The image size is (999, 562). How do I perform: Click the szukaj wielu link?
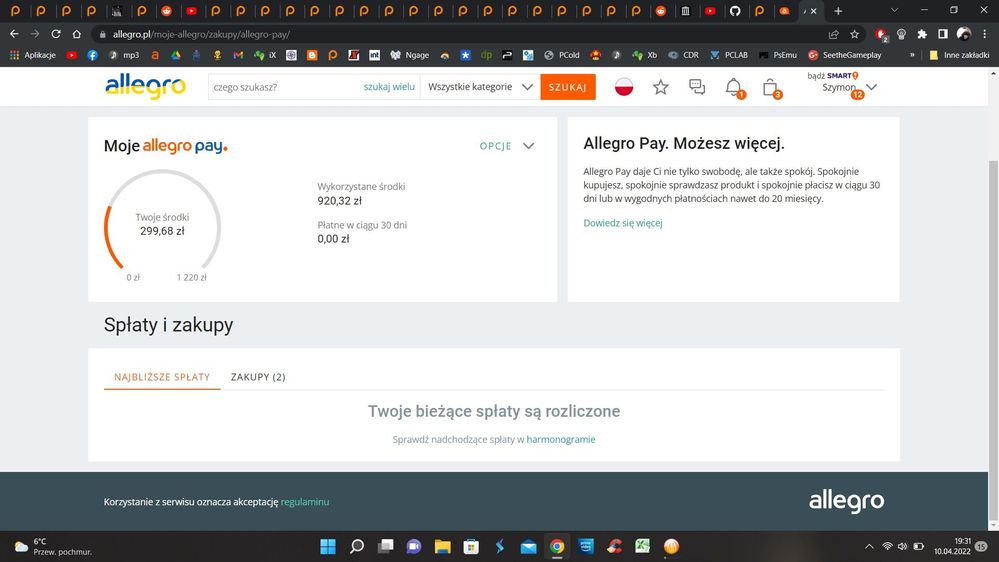point(389,87)
